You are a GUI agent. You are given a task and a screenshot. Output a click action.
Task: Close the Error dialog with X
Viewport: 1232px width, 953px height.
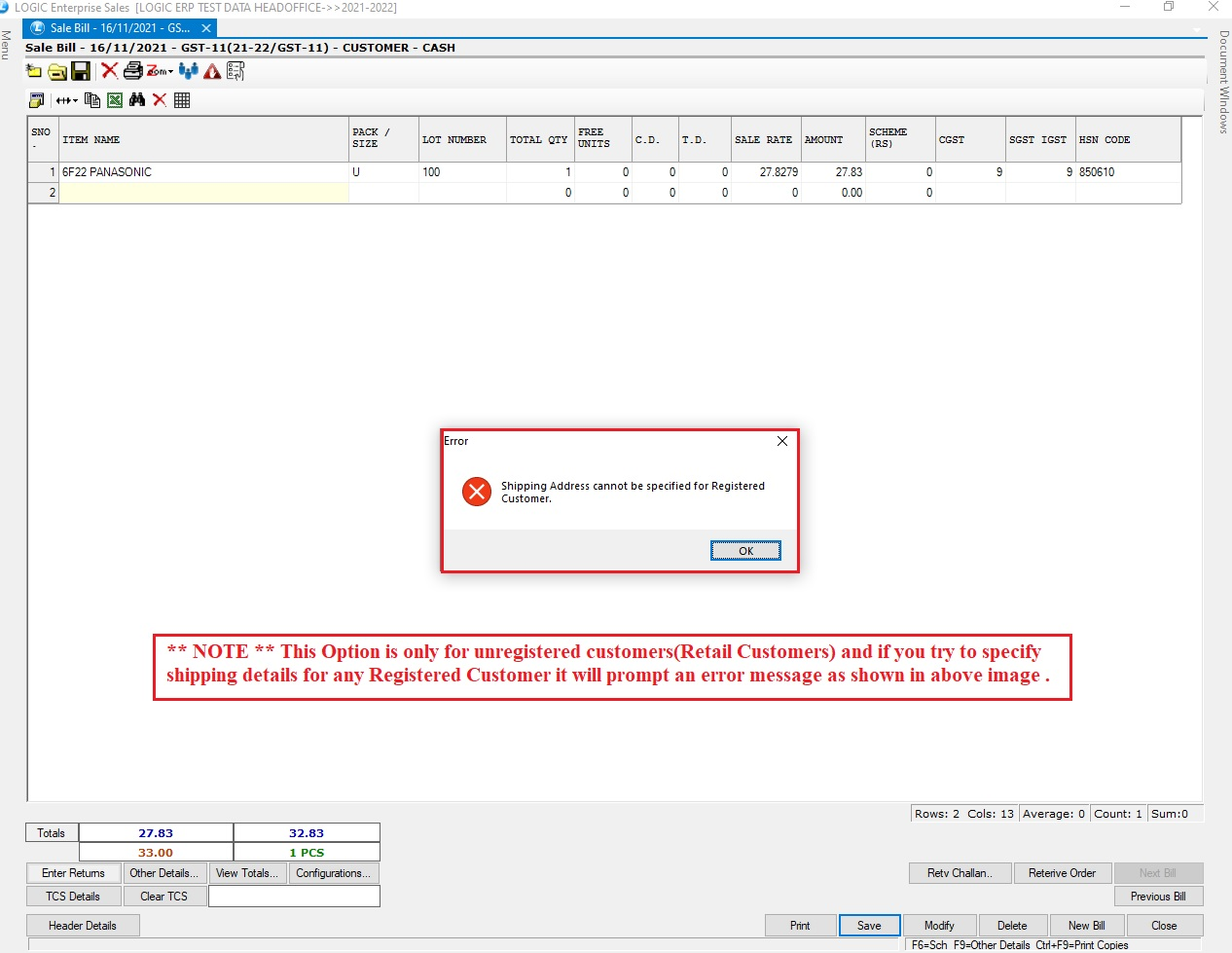(782, 441)
